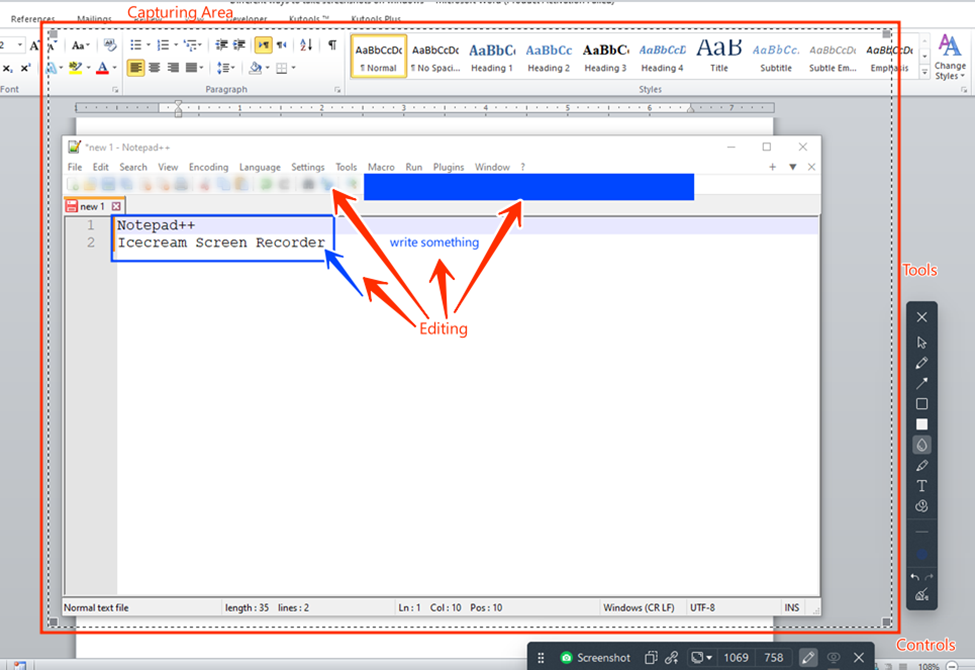The image size is (975, 670).
Task: Edit the height field showing 758
Action: click(774, 658)
